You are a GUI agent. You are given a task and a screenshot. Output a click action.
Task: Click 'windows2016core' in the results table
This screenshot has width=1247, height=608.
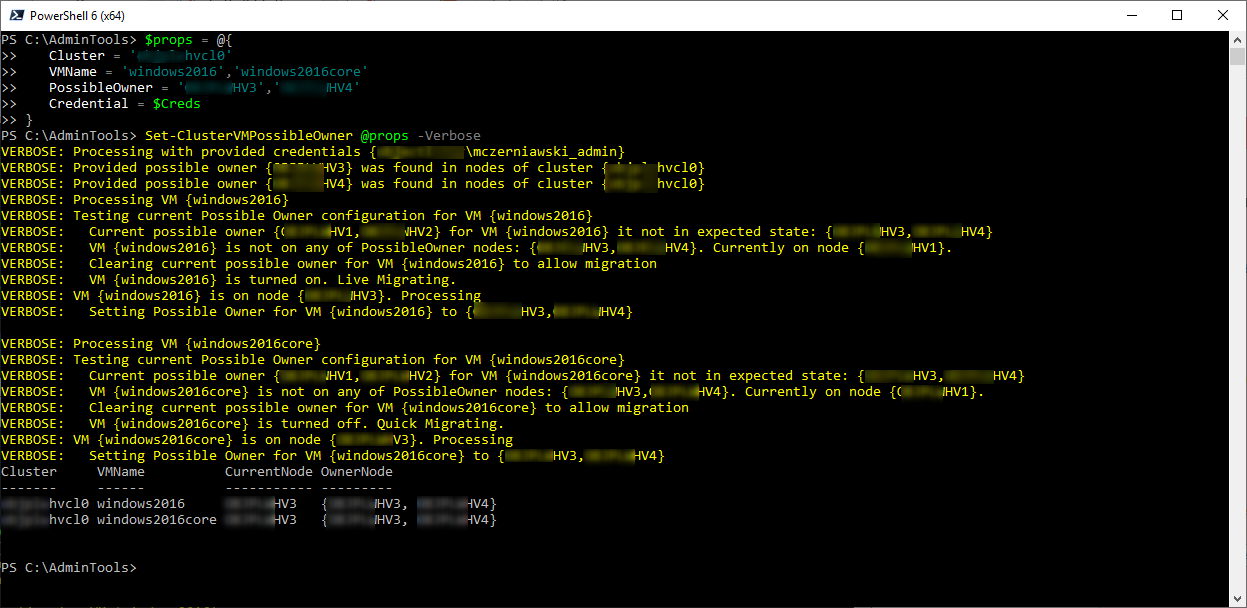tap(156, 520)
